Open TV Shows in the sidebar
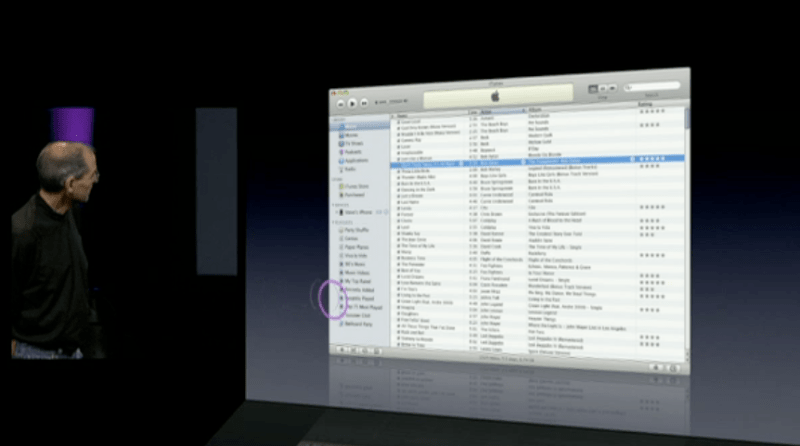This screenshot has height=446, width=800. [x=354, y=144]
